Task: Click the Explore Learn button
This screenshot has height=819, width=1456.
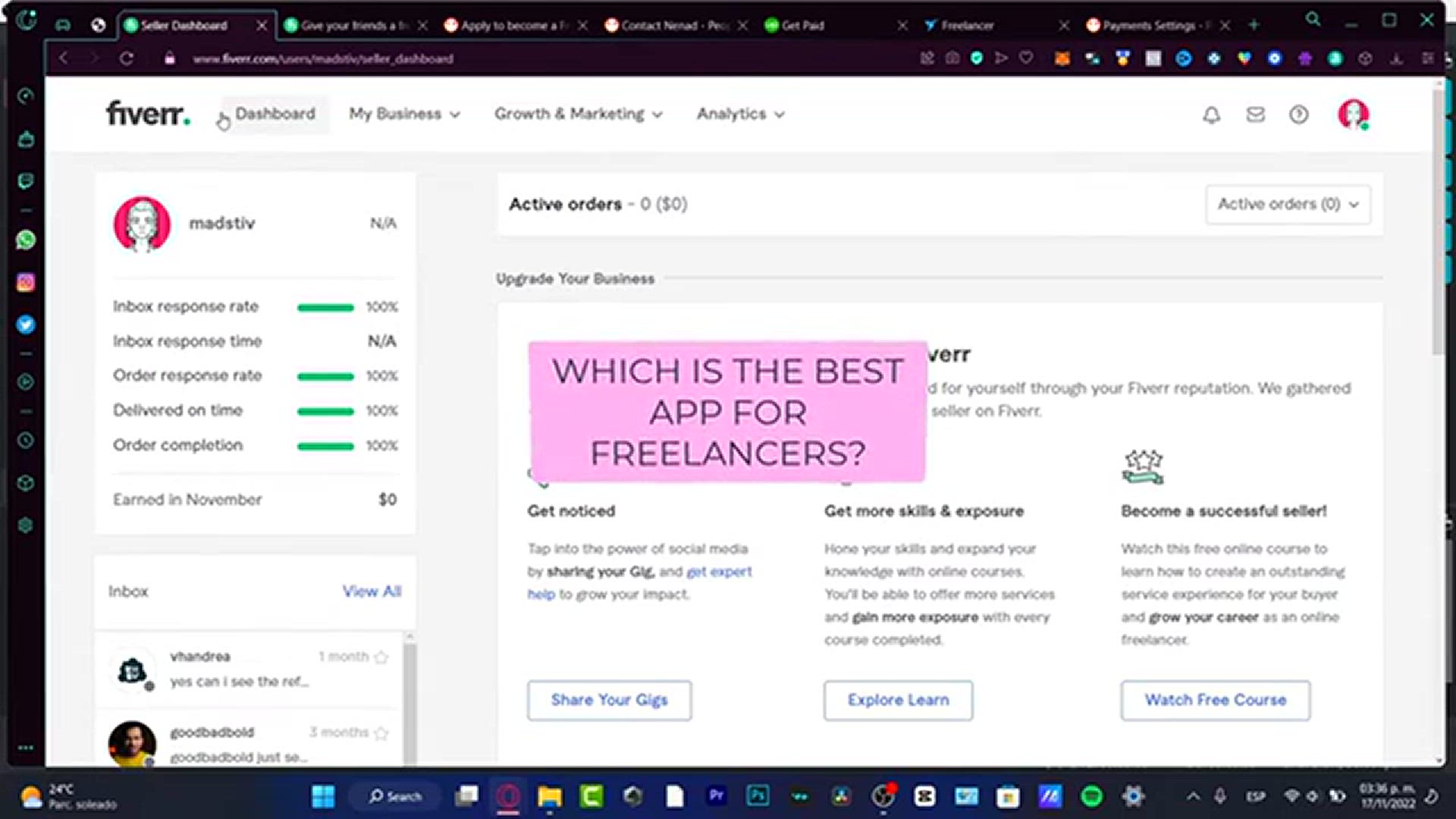Action: 898,700
